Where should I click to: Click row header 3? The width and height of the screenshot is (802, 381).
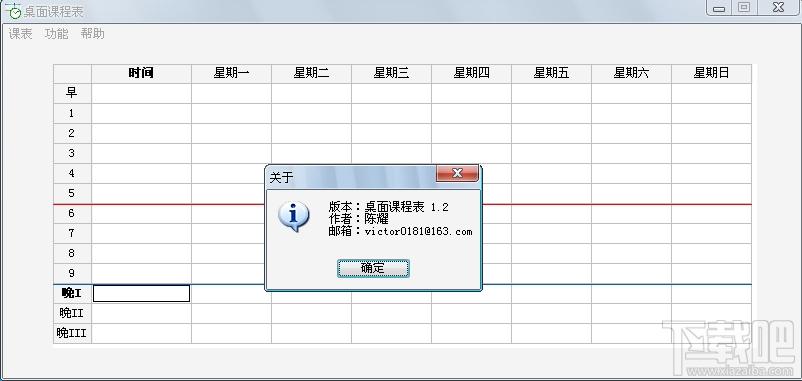point(72,153)
